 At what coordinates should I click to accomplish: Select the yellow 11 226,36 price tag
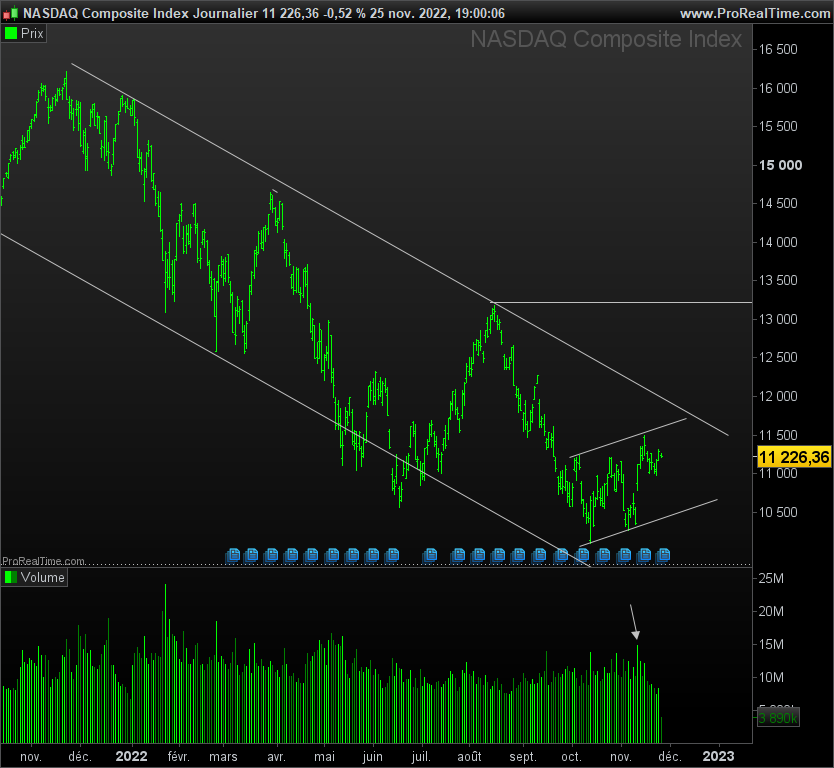pyautogui.click(x=794, y=457)
